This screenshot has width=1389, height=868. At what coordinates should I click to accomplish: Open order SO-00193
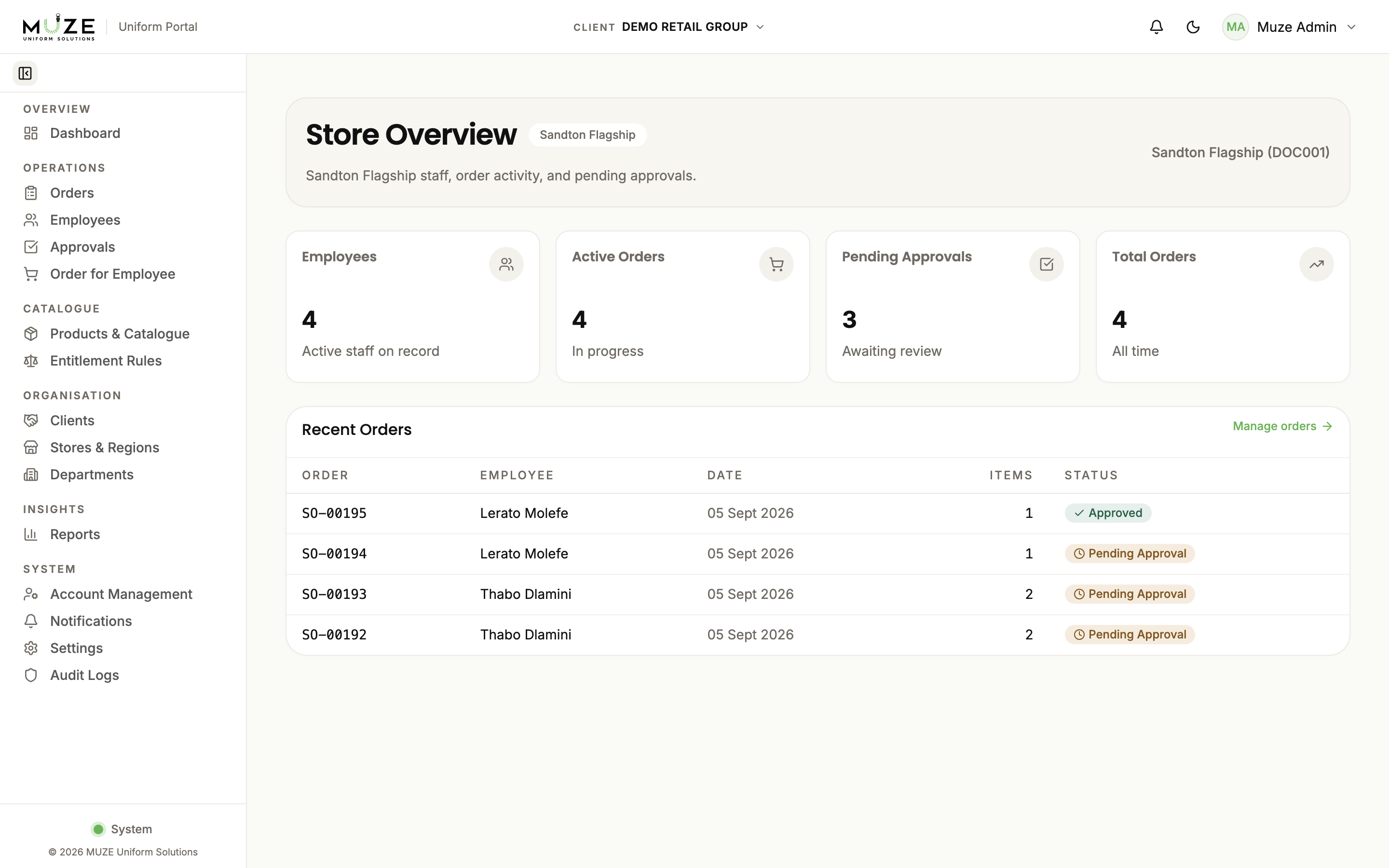pos(334,594)
